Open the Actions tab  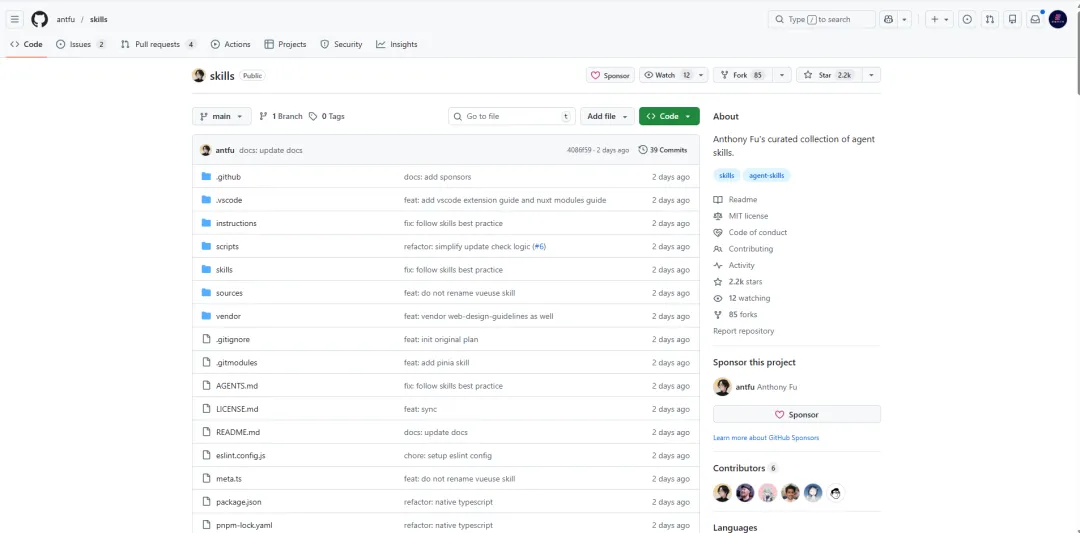[231, 44]
